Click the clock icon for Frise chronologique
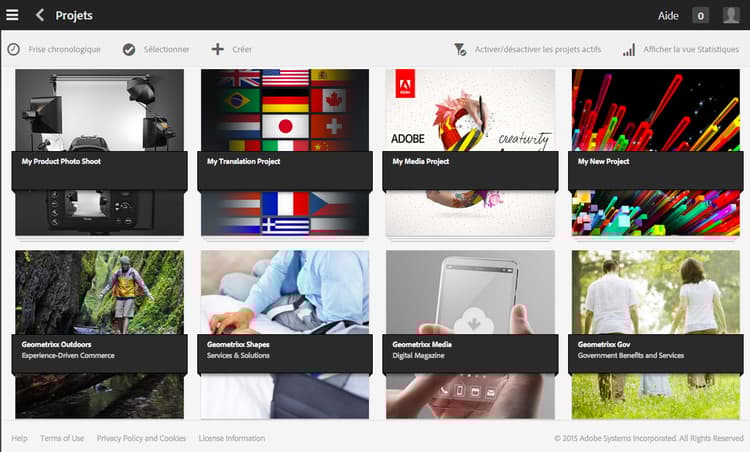Image resolution: width=750 pixels, height=452 pixels. tap(13, 49)
